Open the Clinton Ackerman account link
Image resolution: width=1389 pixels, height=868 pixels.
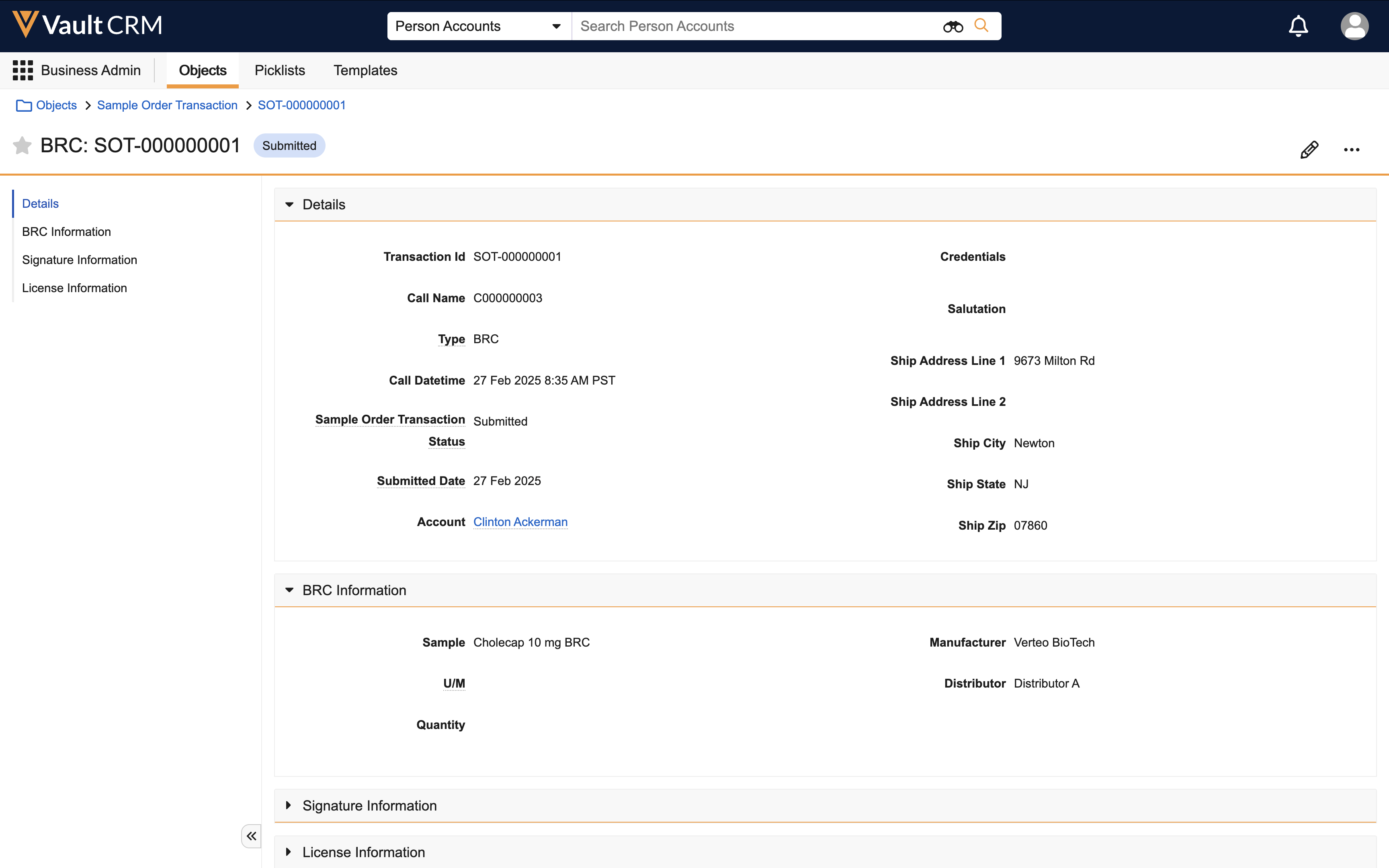pyautogui.click(x=520, y=522)
